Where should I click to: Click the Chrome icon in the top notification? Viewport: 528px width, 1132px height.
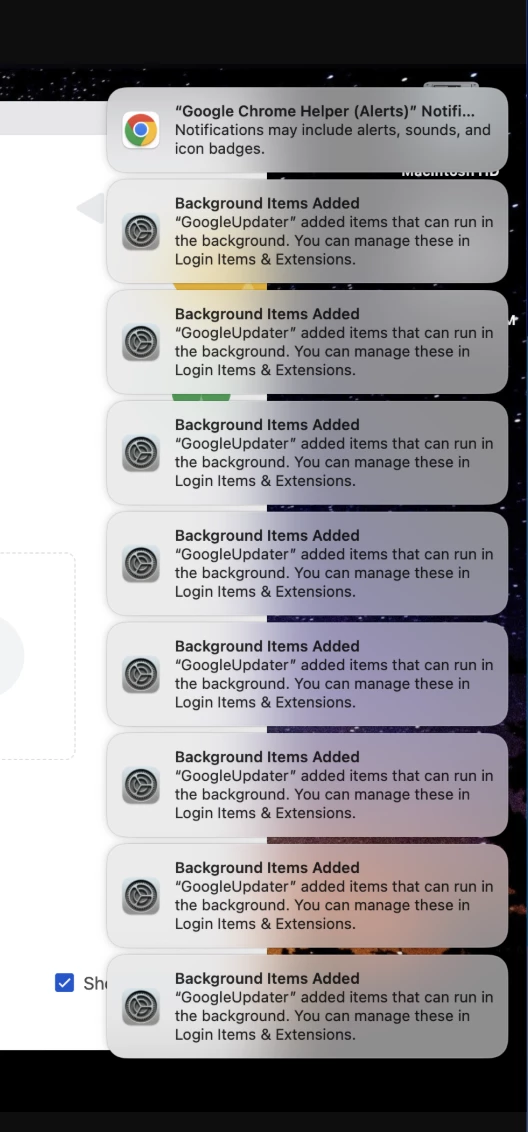(x=141, y=130)
